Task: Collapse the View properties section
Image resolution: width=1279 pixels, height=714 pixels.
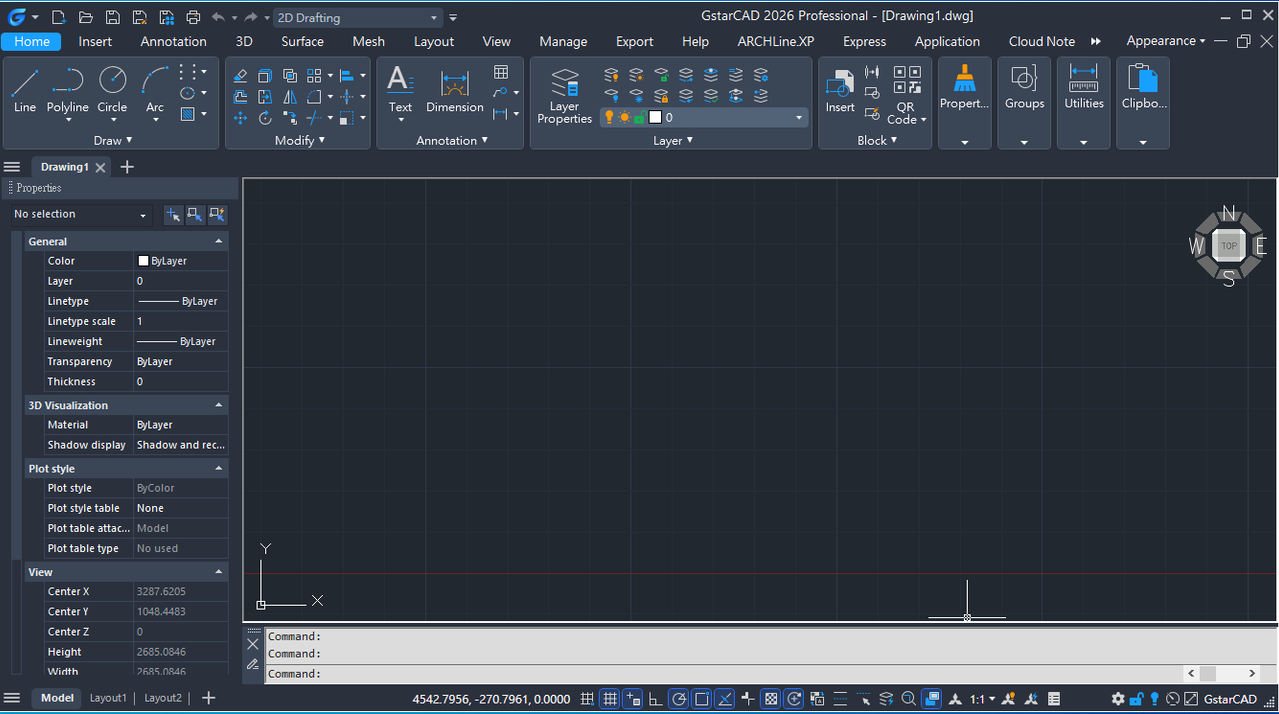Action: (219, 572)
